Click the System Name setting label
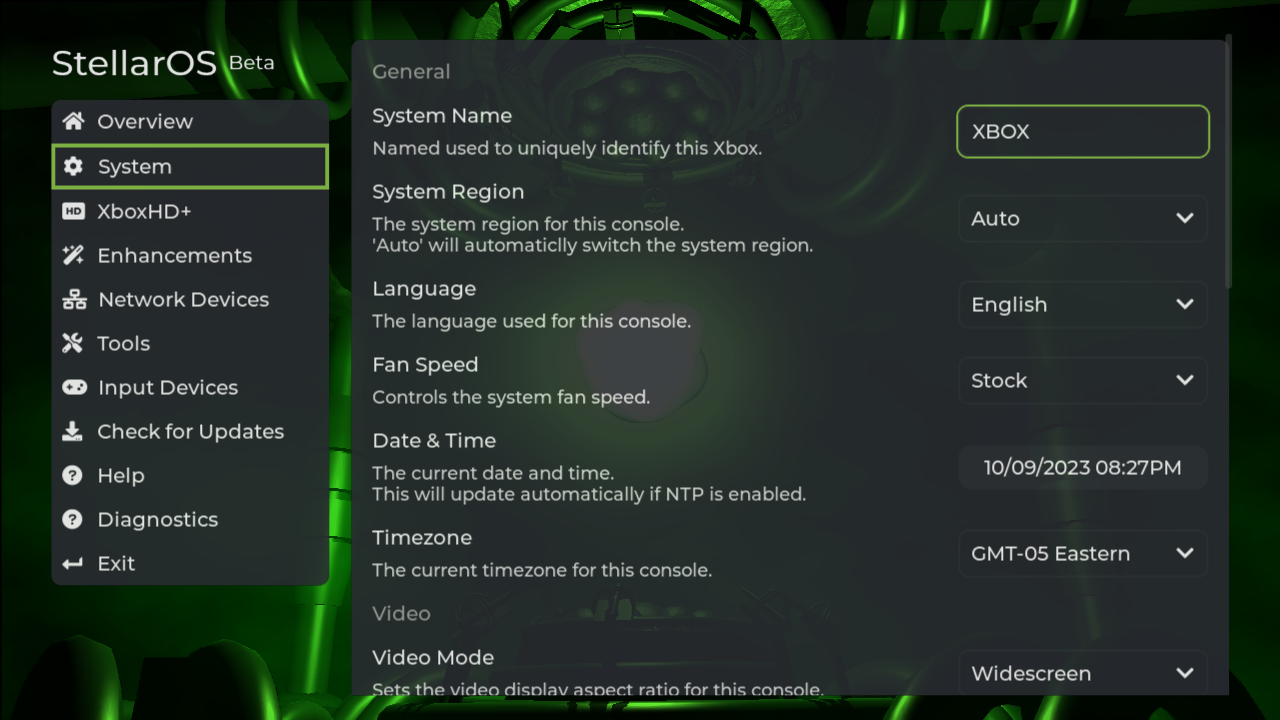Image resolution: width=1280 pixels, height=720 pixels. pyautogui.click(x=442, y=116)
